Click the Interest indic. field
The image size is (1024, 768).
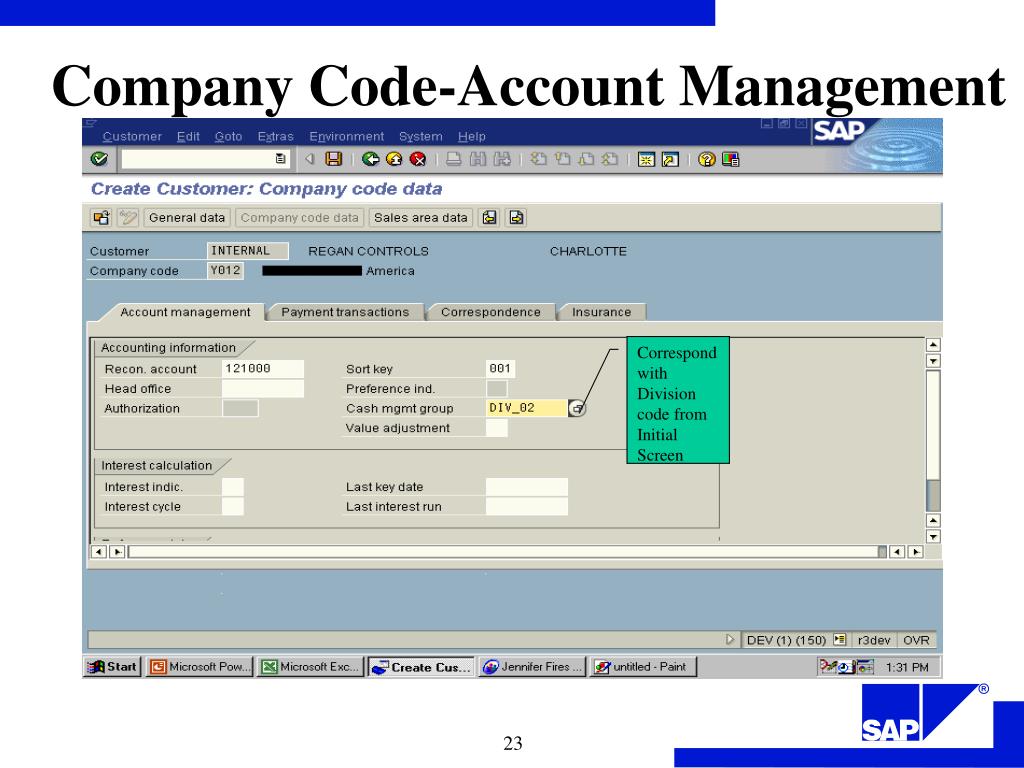click(232, 487)
